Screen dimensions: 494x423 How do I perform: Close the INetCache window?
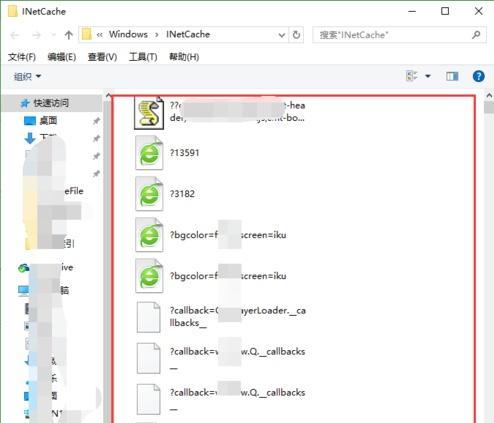click(478, 11)
